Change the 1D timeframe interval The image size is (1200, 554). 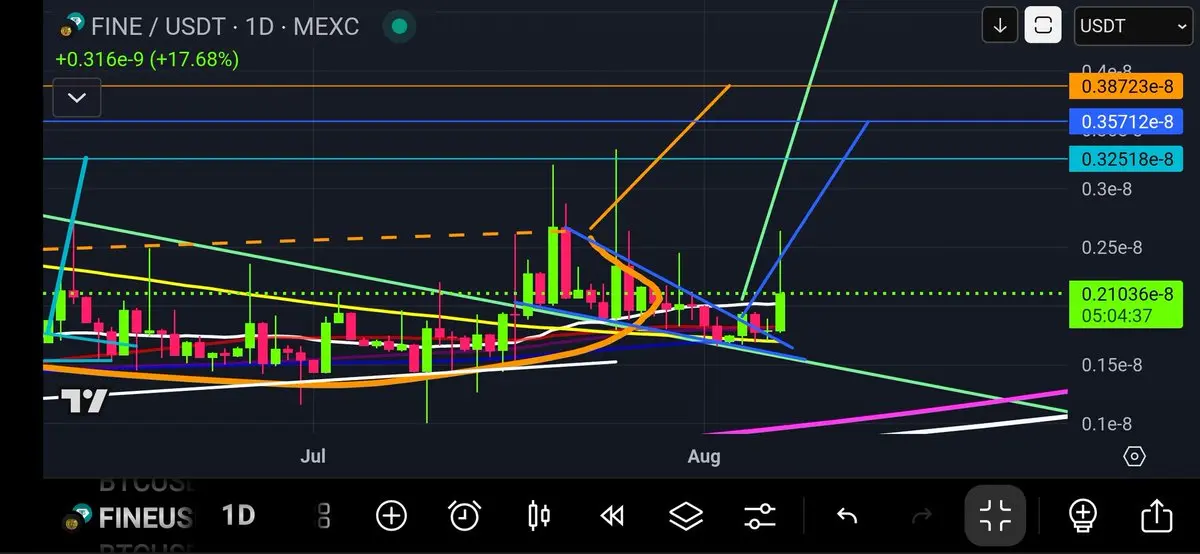pyautogui.click(x=238, y=516)
